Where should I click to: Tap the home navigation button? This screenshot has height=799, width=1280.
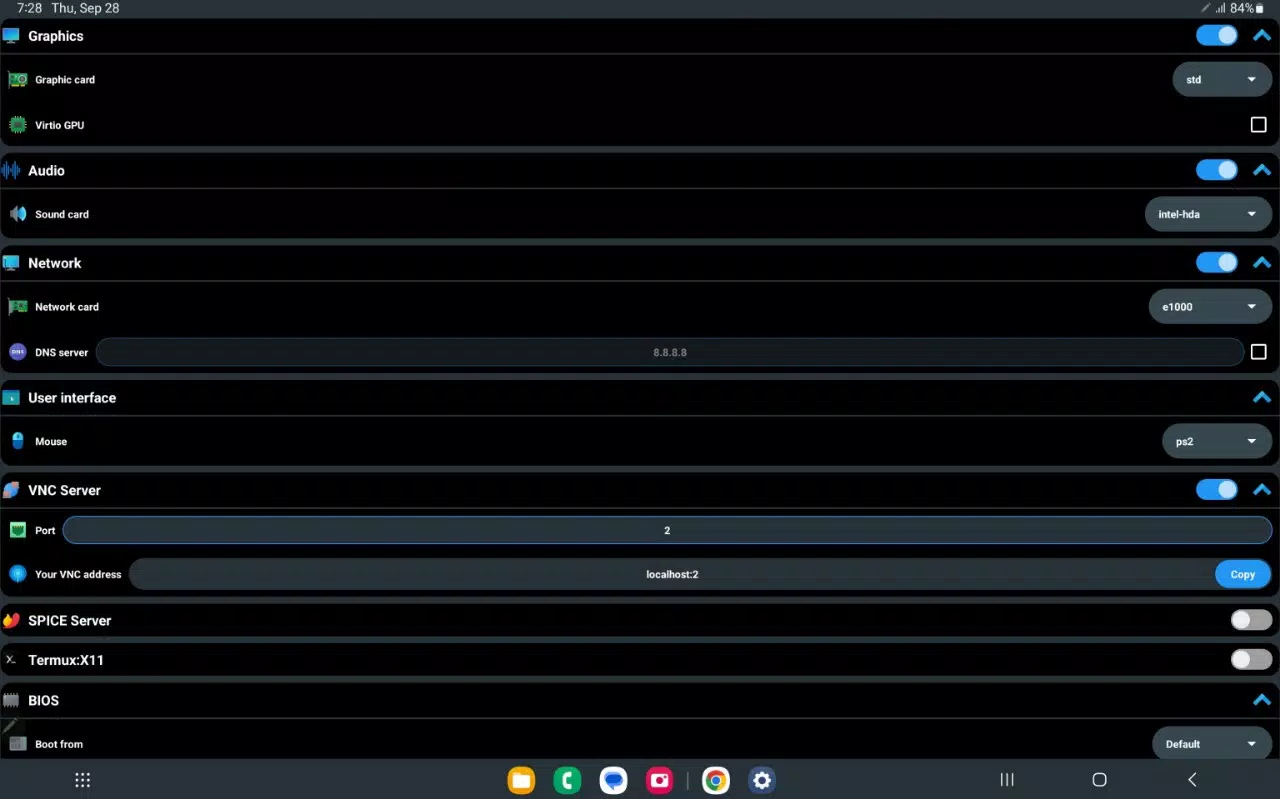click(1099, 780)
